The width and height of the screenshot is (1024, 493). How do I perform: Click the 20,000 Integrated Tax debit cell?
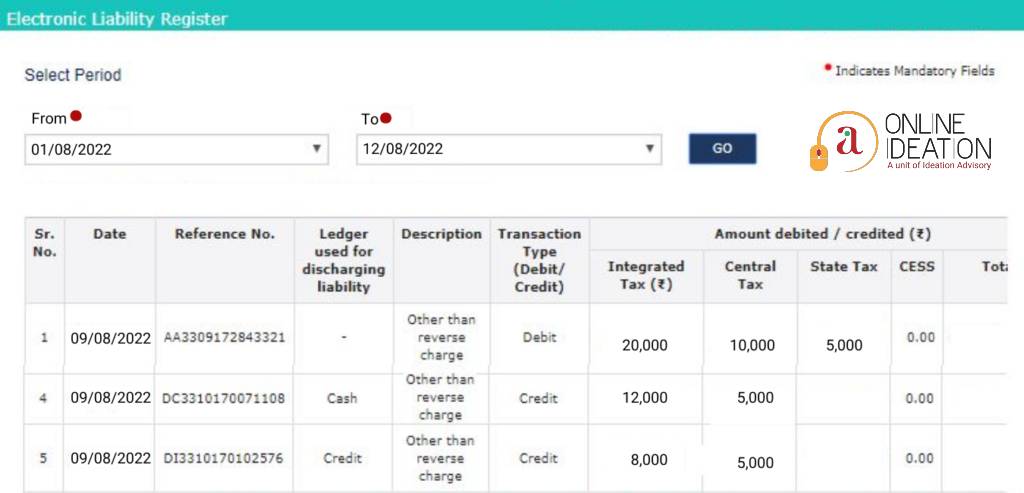coord(645,345)
